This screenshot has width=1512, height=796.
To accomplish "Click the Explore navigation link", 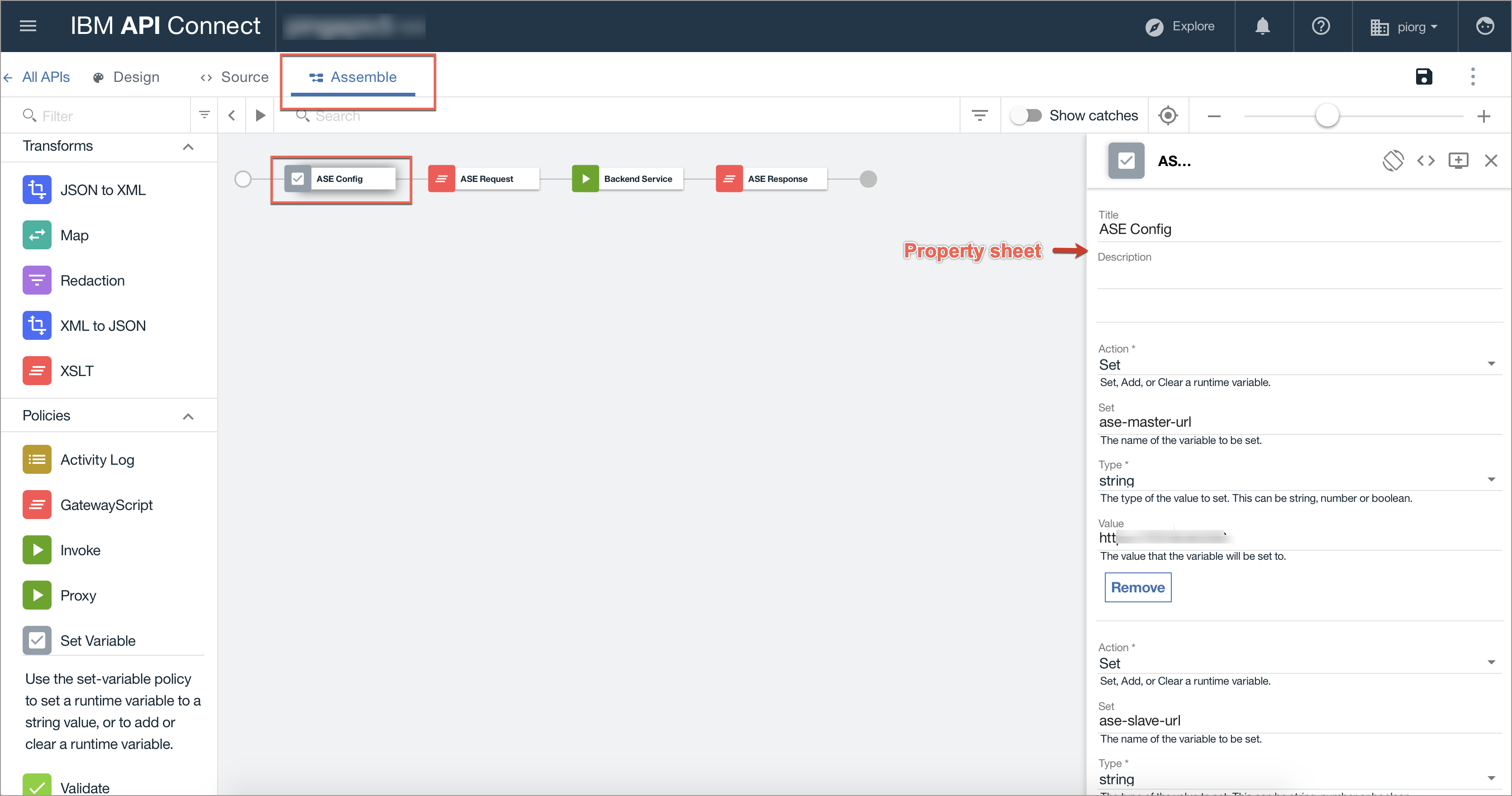I will point(1185,25).
